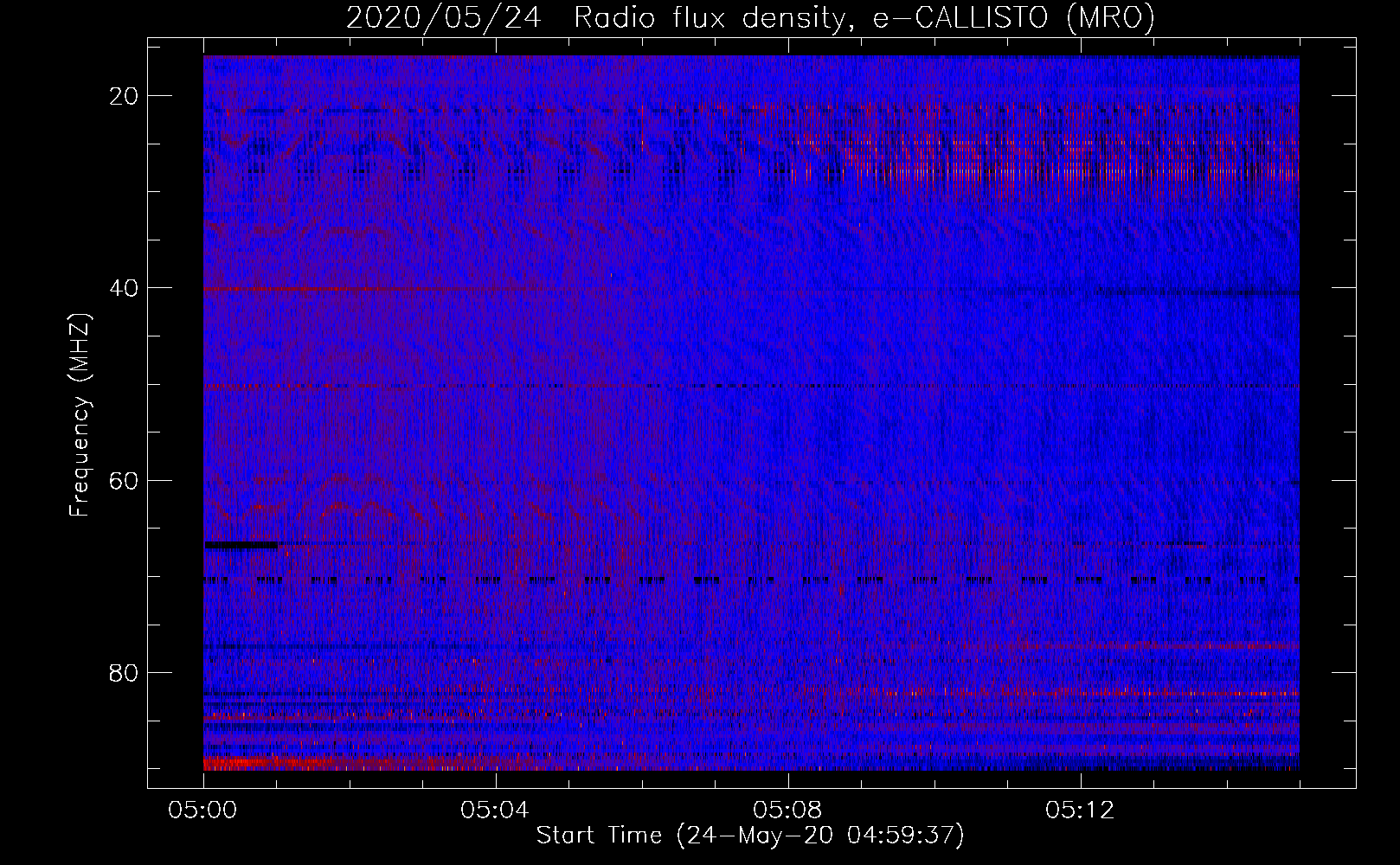
Task: Click the 'Start Time (24-May-20 04:59:37)' label
Action: pyautogui.click(x=750, y=836)
